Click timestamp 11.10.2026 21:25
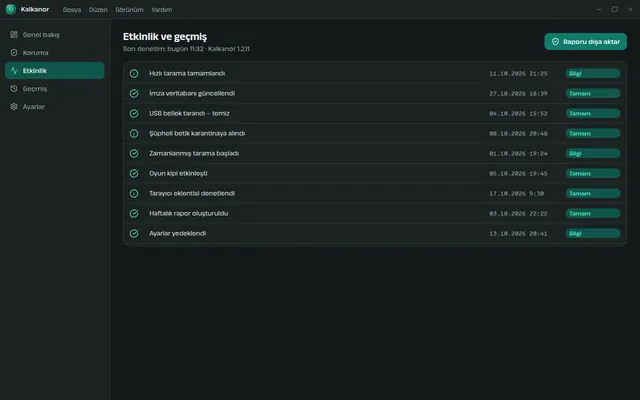Viewport: 640px width, 400px height. click(518, 73)
